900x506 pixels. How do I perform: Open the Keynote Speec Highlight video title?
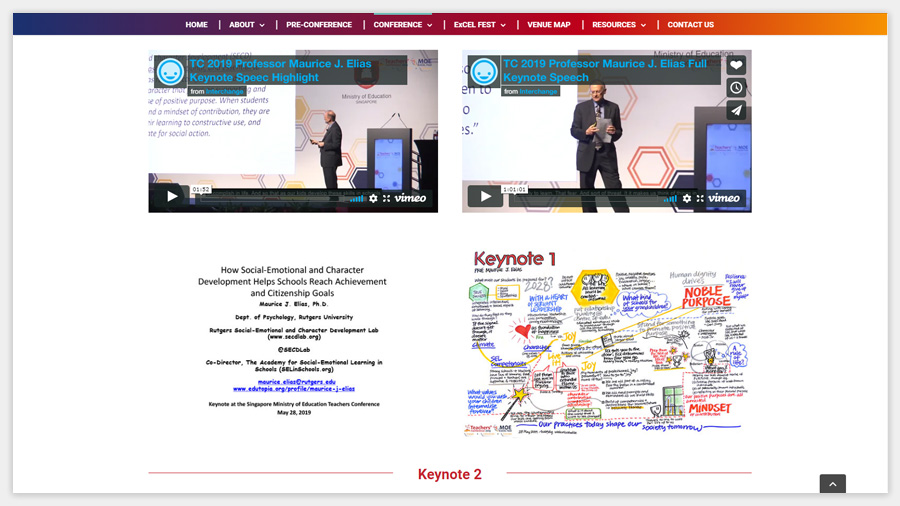(x=280, y=71)
